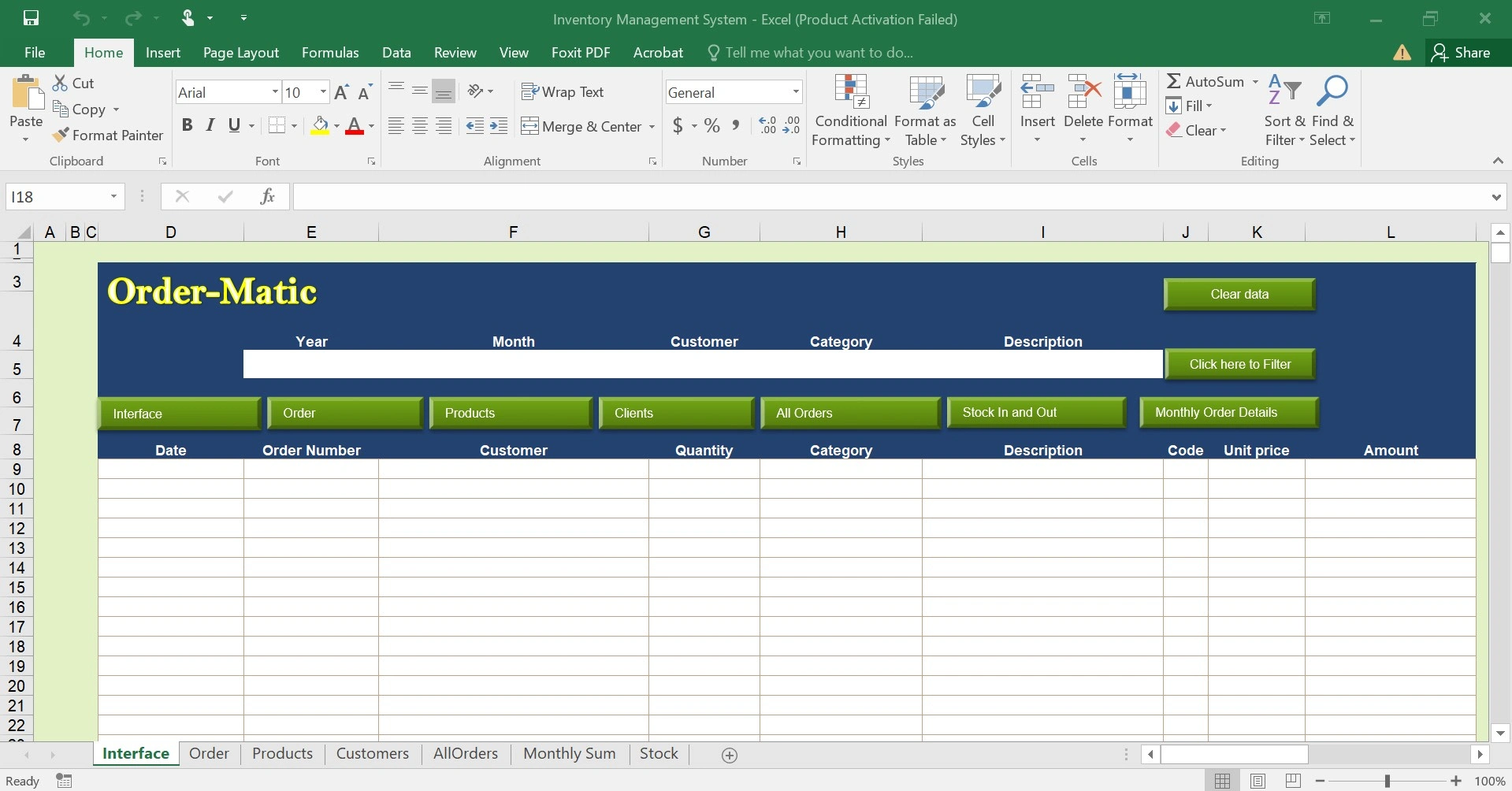Expand the AutoSum dropdown arrow
Screen dimensions: 1512x791
click(1255, 81)
